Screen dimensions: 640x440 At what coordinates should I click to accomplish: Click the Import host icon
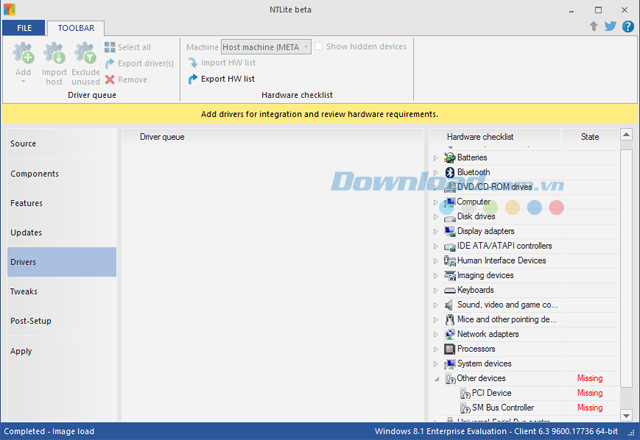[54, 54]
